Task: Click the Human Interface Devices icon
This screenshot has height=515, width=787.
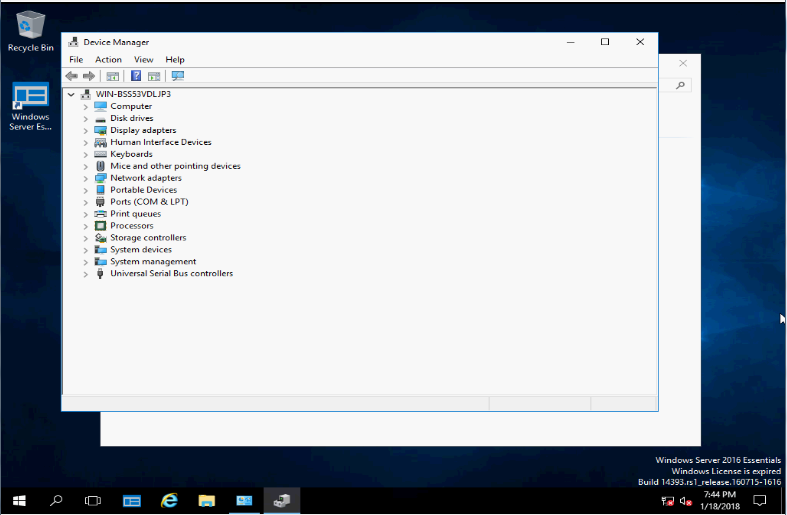Action: click(100, 143)
